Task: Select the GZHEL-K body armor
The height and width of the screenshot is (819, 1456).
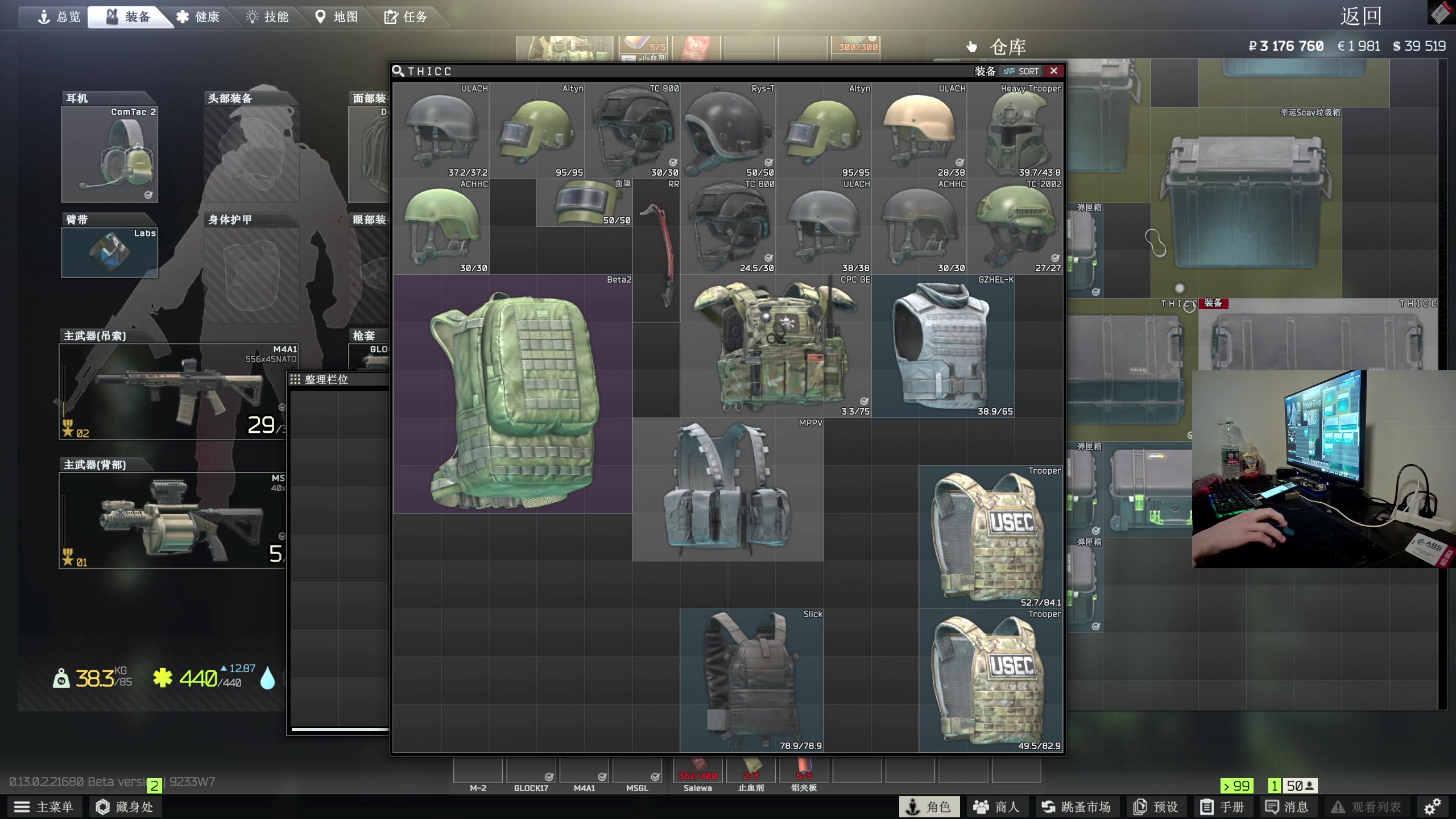Action: pos(943,346)
